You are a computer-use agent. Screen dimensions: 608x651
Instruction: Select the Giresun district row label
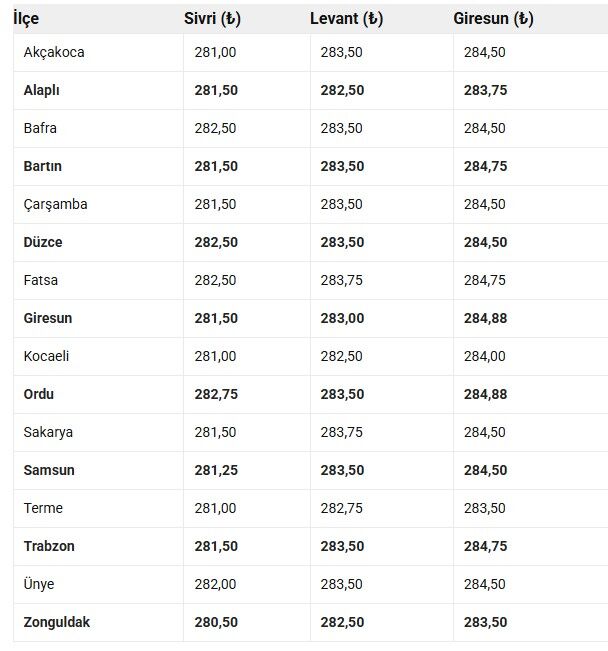(x=48, y=318)
